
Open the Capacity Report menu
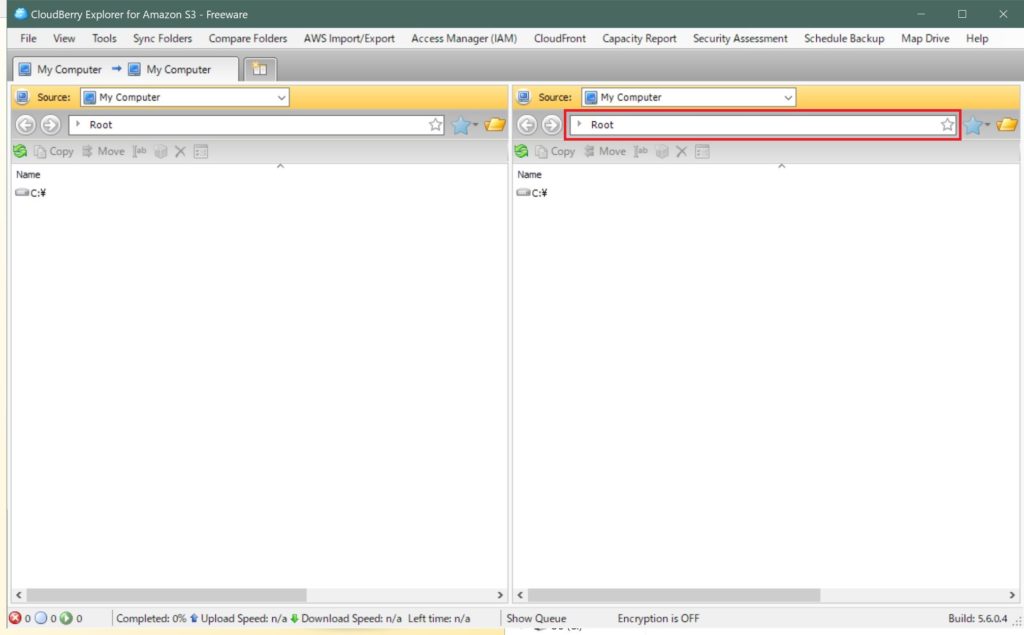(639, 39)
